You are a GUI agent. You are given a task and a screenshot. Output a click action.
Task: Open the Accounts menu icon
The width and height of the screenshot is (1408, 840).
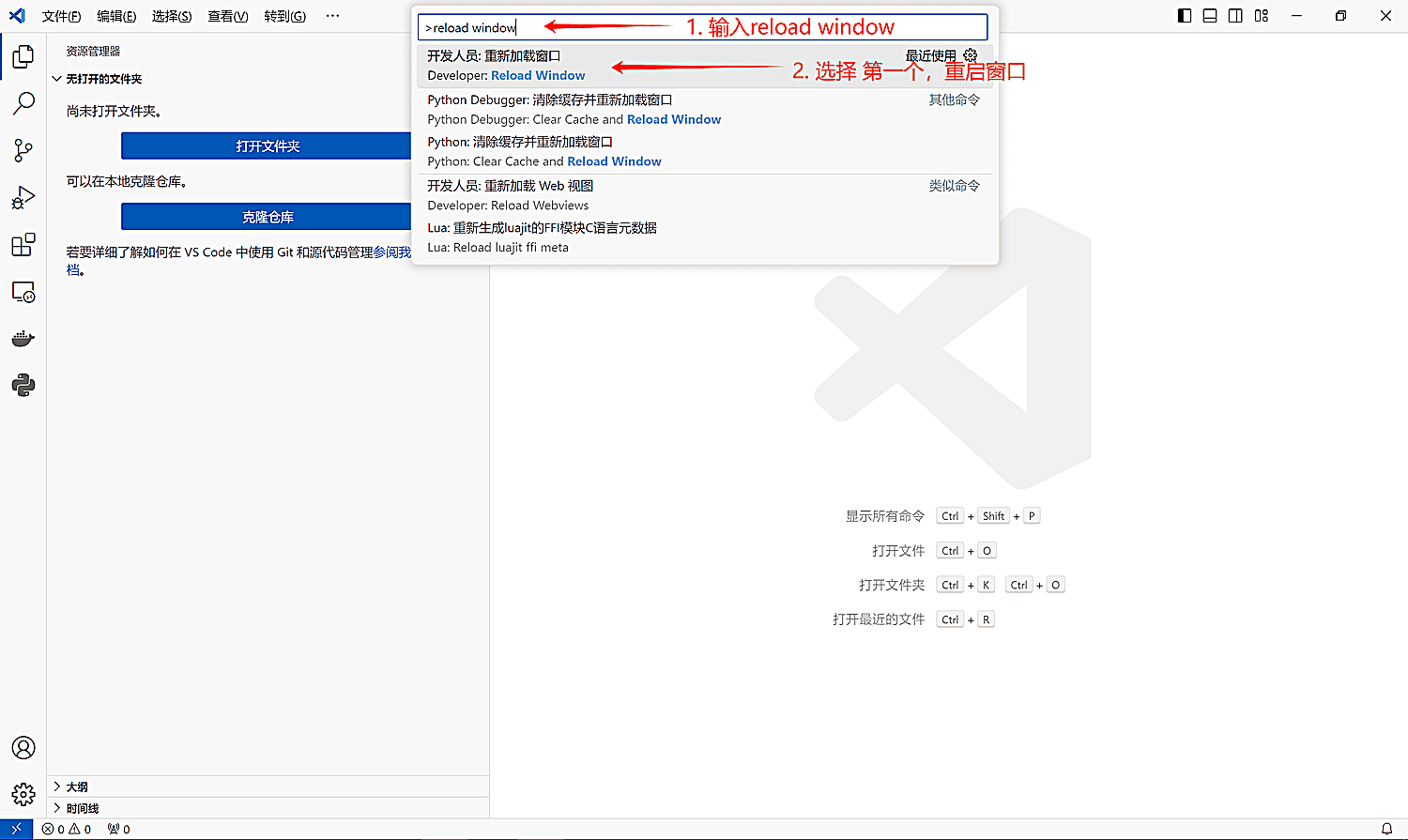click(23, 748)
